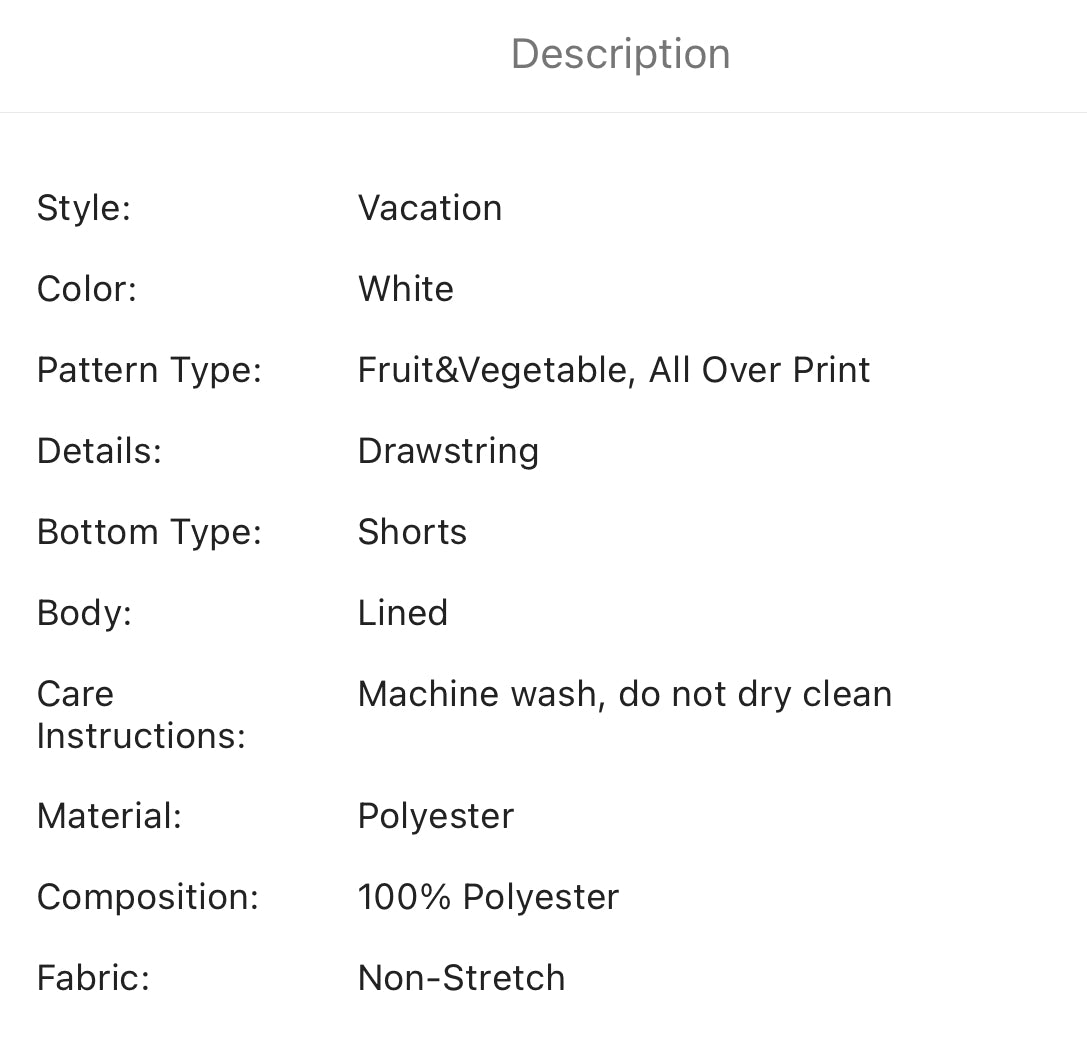Click the Material label

click(109, 816)
